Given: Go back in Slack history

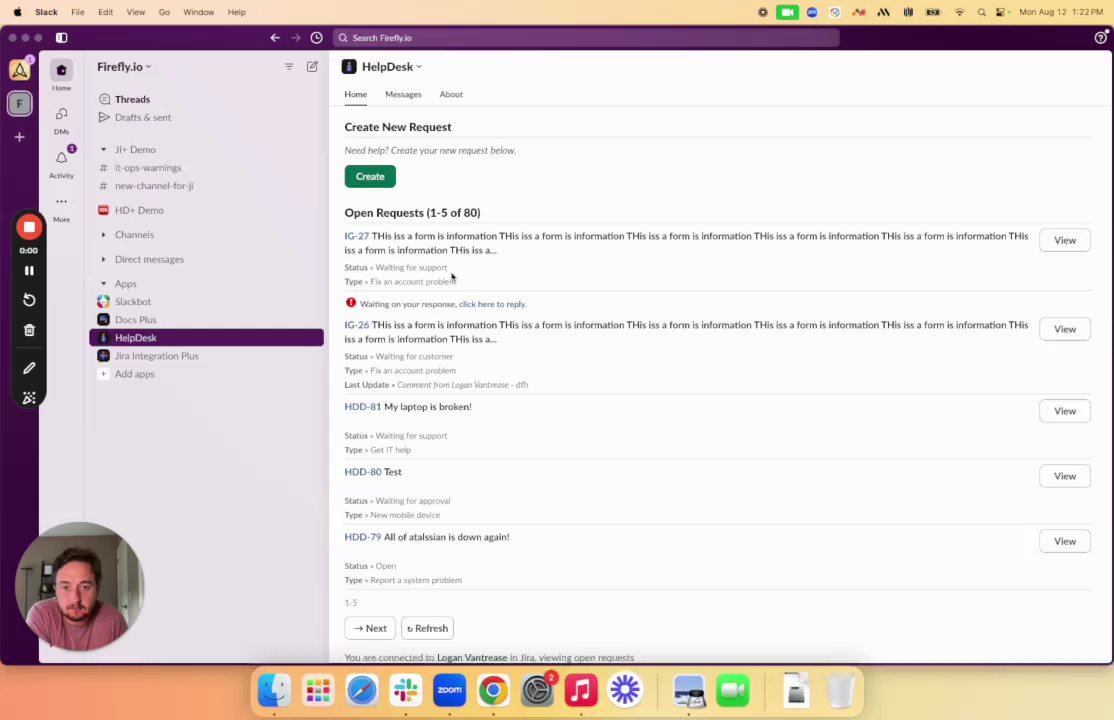Looking at the screenshot, I should 275,38.
